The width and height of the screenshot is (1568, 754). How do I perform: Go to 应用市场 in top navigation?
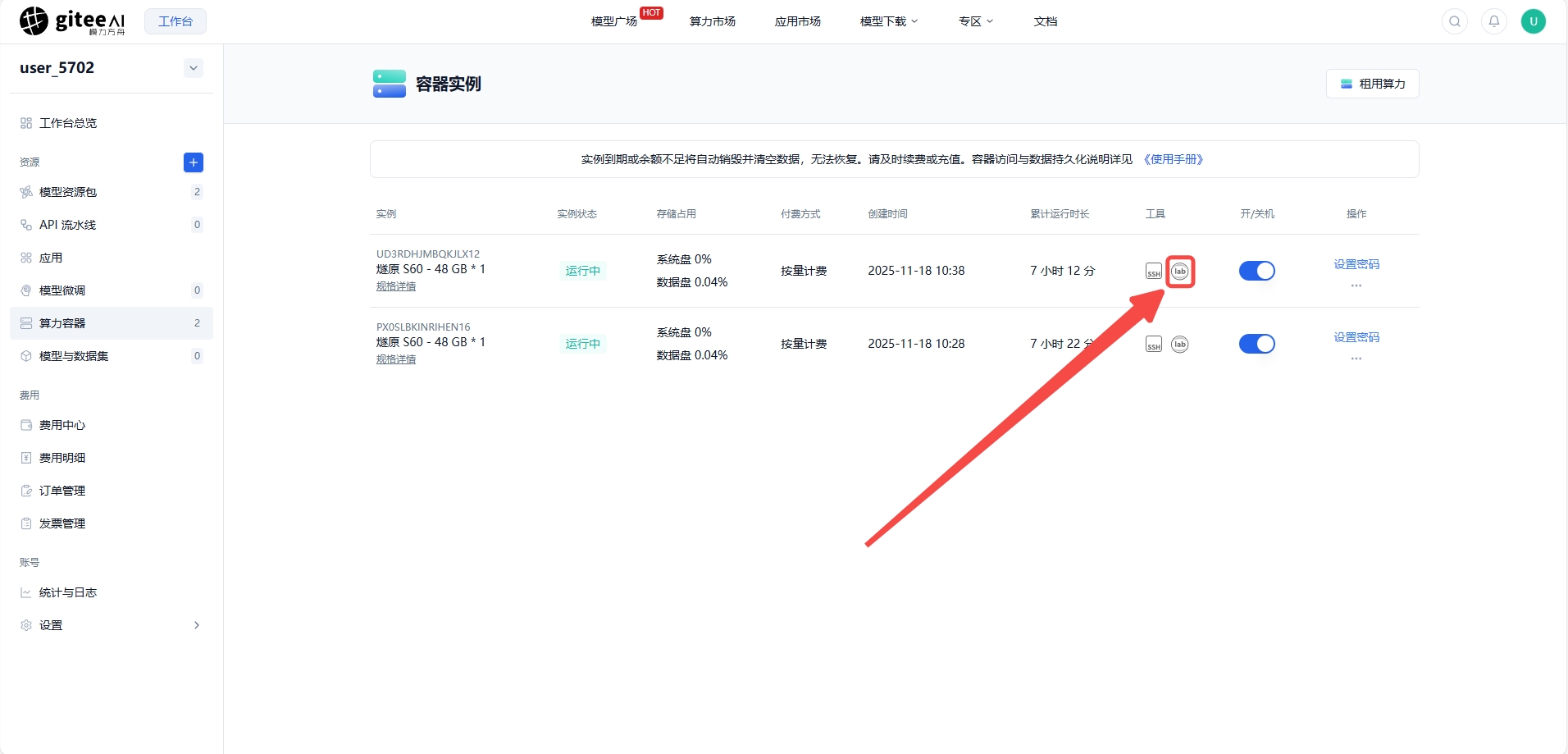pos(798,21)
